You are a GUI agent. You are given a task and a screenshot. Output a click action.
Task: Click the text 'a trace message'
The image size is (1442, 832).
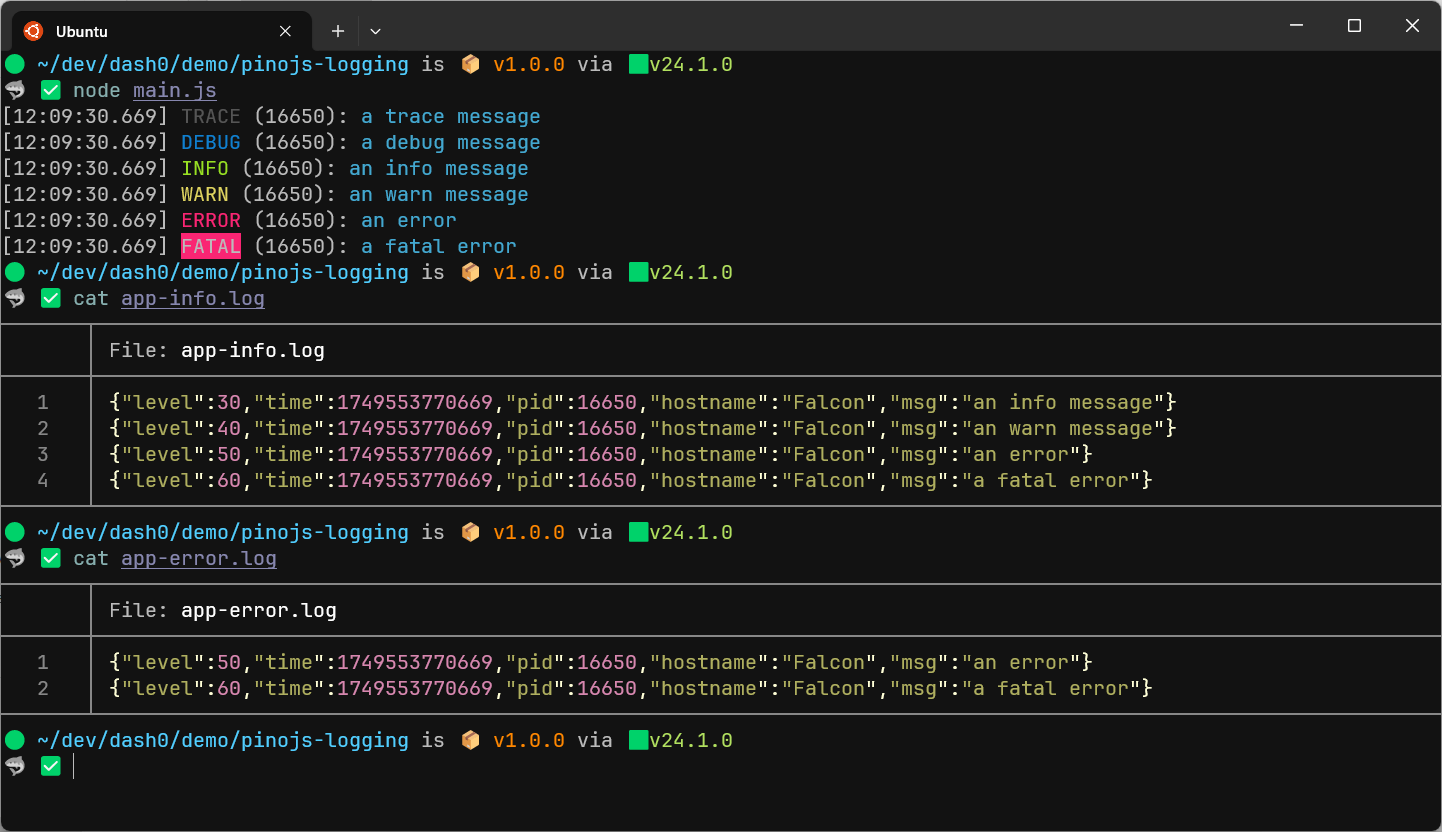(451, 117)
